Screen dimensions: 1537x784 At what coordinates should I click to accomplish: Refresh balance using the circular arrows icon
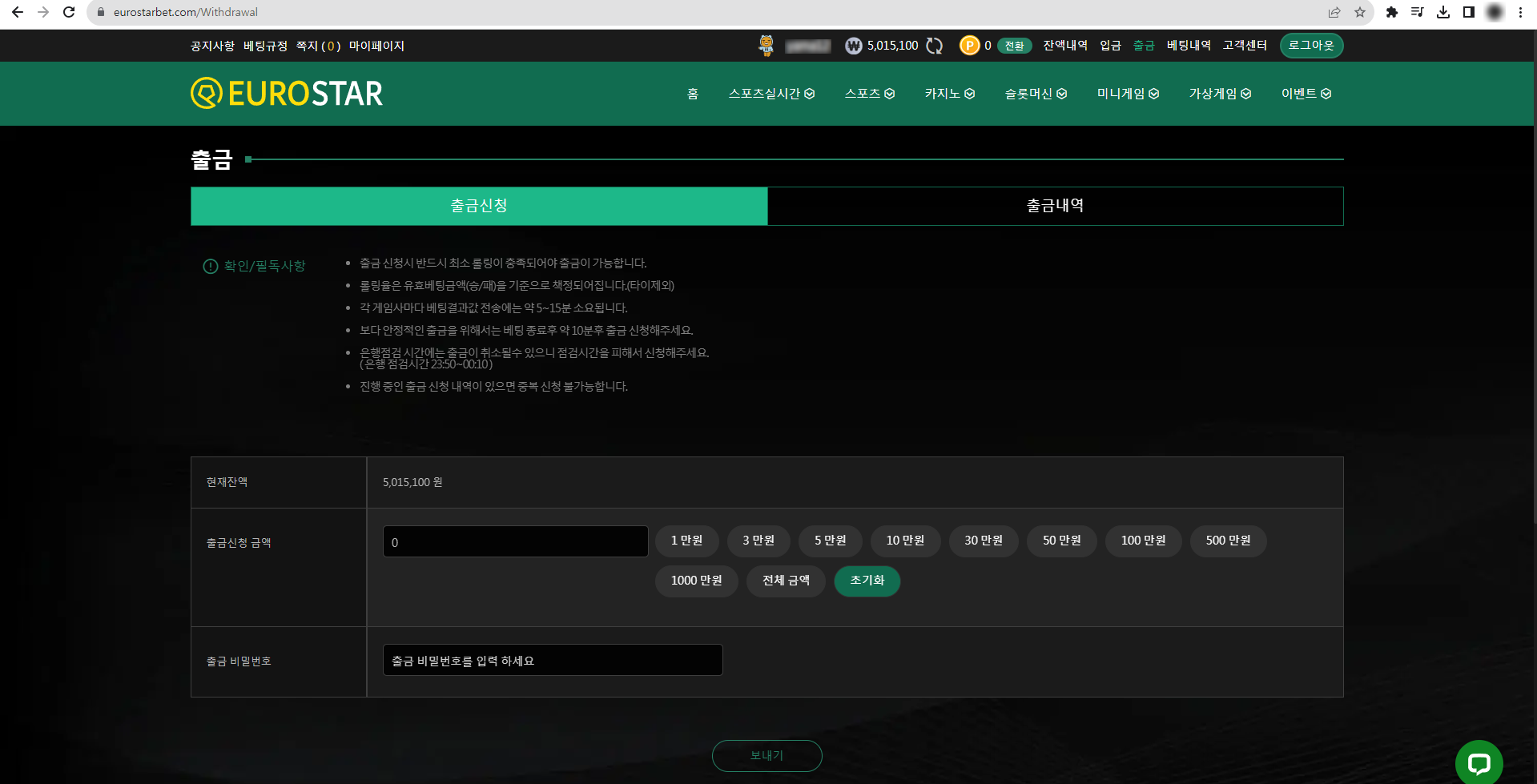(934, 46)
